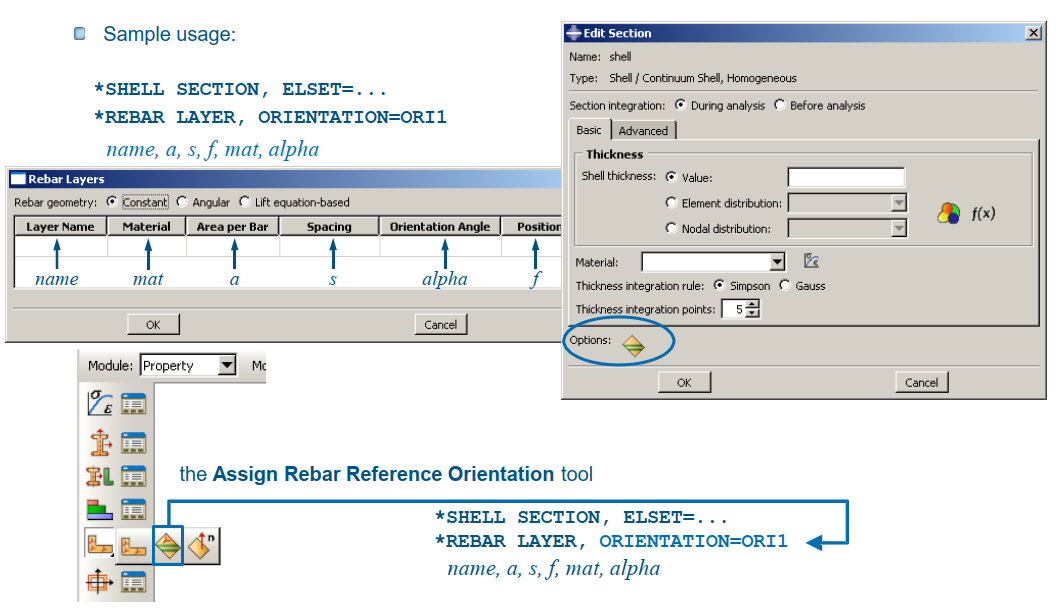Viewport: 1056px width, 610px height.
Task: Click Cancel in the Rebar Layers dialog
Action: [x=440, y=324]
